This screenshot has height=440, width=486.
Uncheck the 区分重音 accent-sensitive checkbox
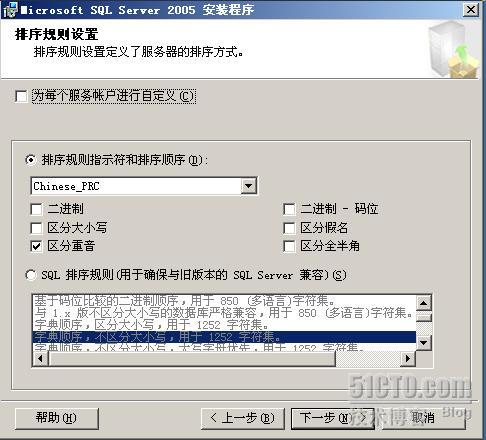point(36,247)
